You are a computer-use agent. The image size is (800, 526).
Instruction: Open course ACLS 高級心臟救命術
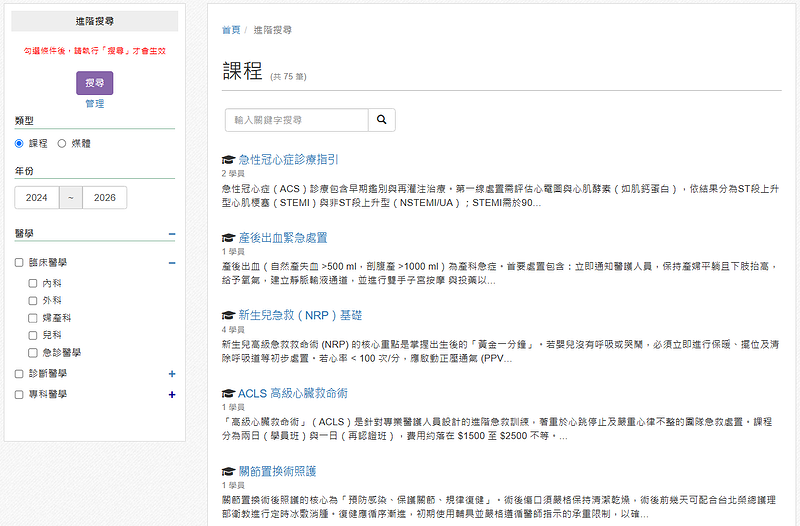[293, 393]
